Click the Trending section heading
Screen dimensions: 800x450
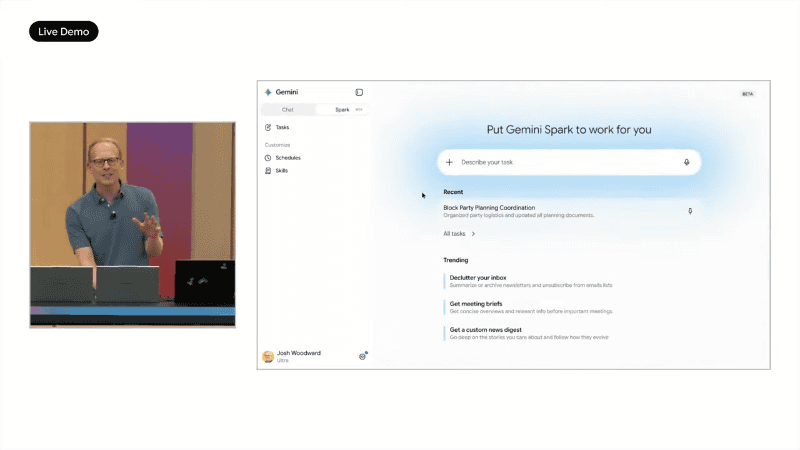456,260
